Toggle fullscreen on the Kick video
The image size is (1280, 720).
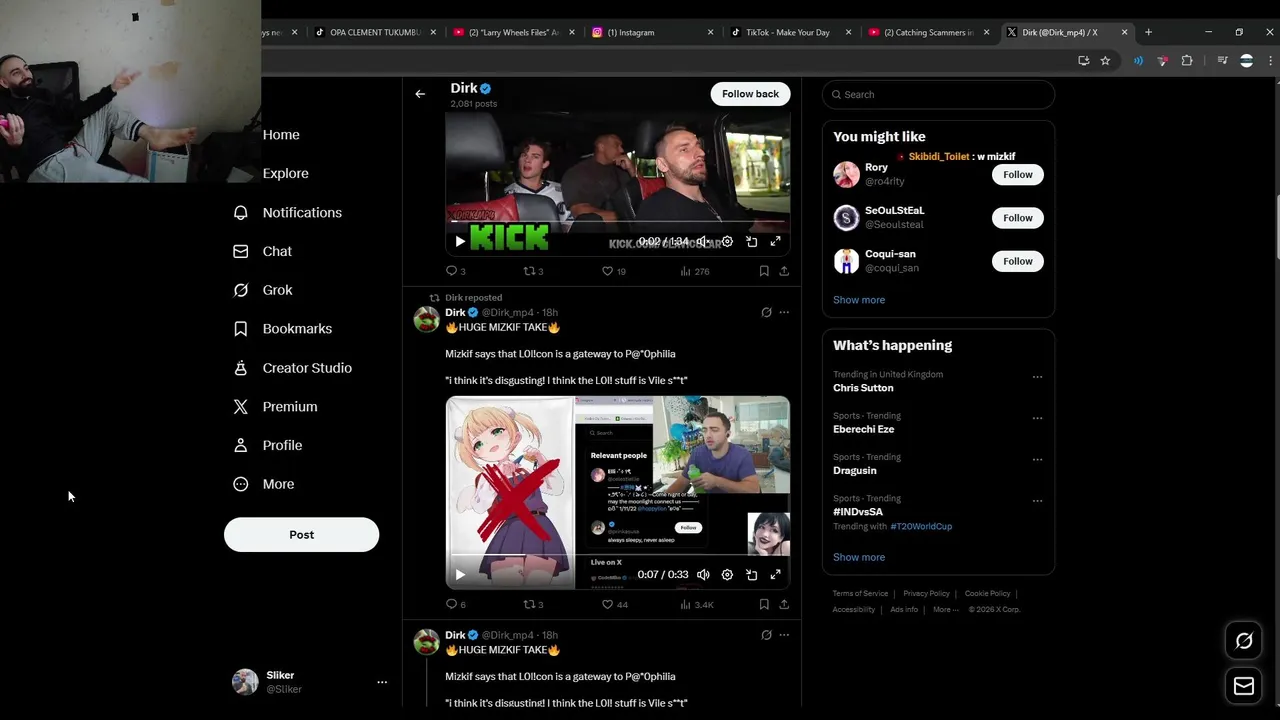pyautogui.click(x=775, y=242)
